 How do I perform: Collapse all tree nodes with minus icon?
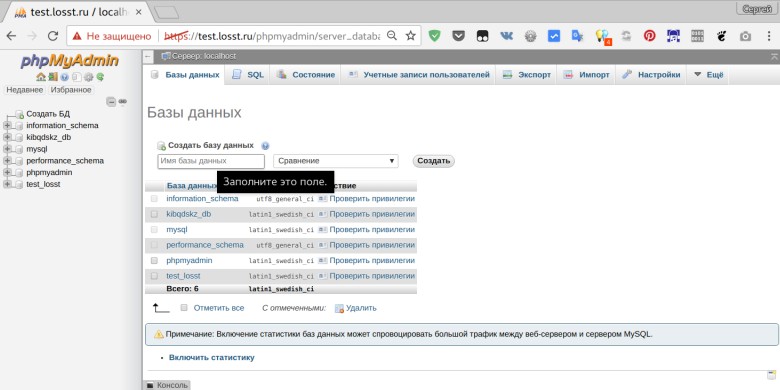click(111, 101)
